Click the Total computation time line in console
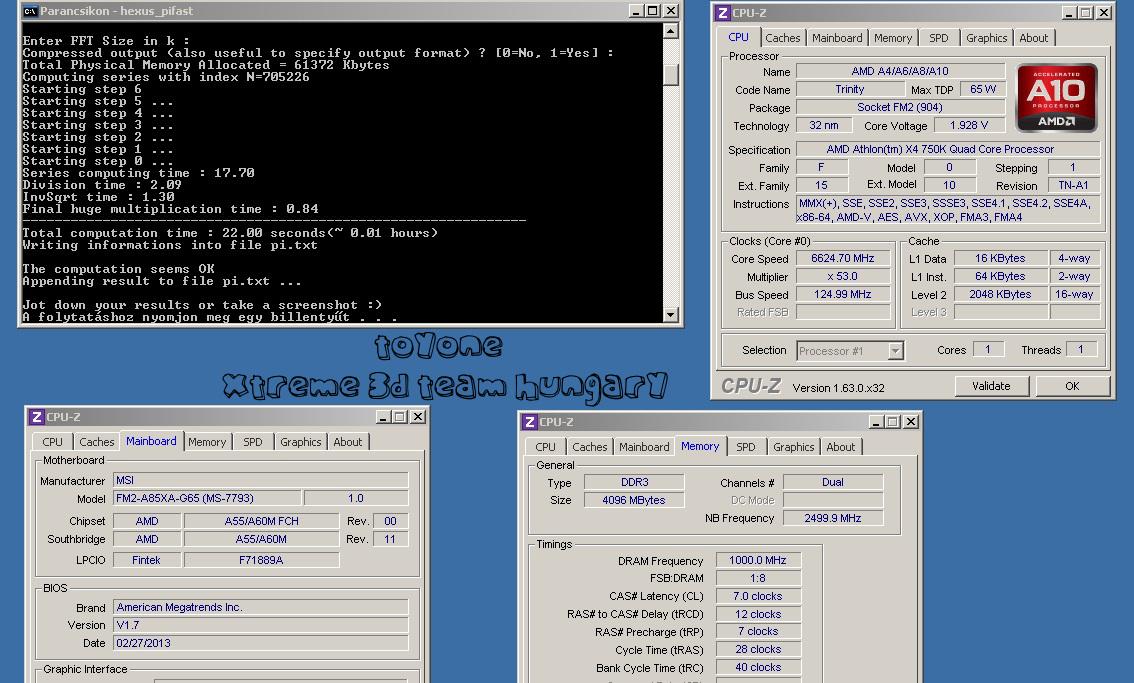The image size is (1134, 683). coord(230,233)
